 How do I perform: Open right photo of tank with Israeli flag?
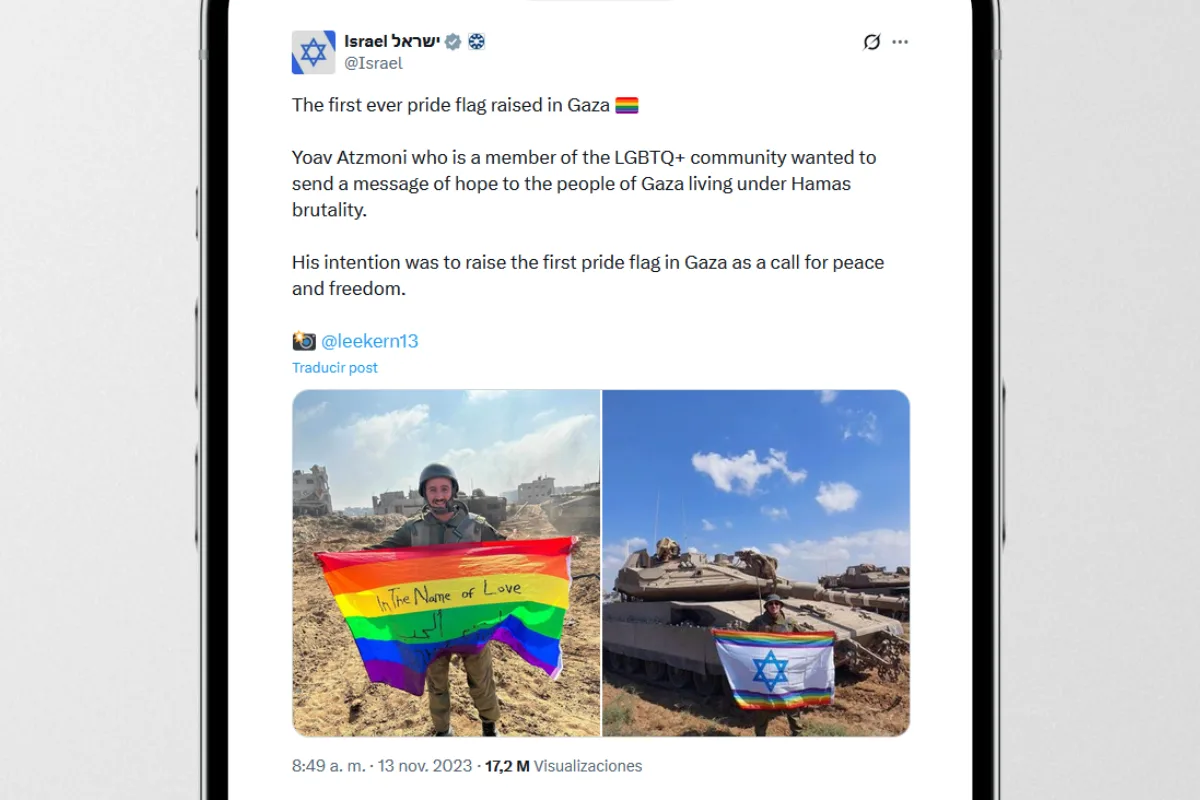(x=756, y=563)
